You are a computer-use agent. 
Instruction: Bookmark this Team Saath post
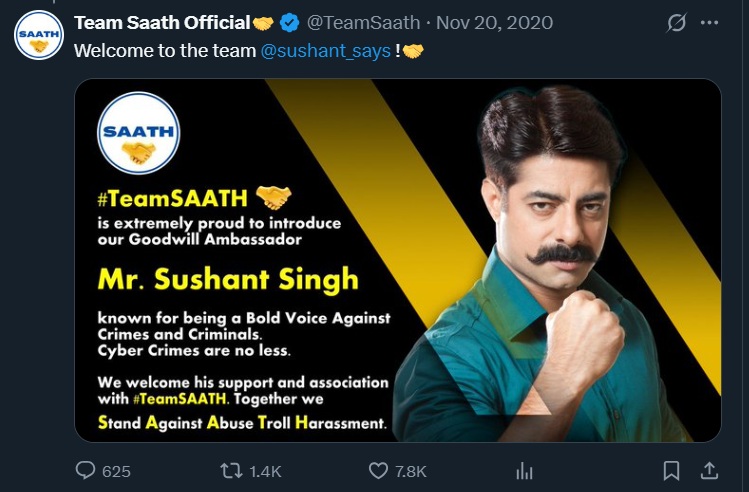click(672, 470)
